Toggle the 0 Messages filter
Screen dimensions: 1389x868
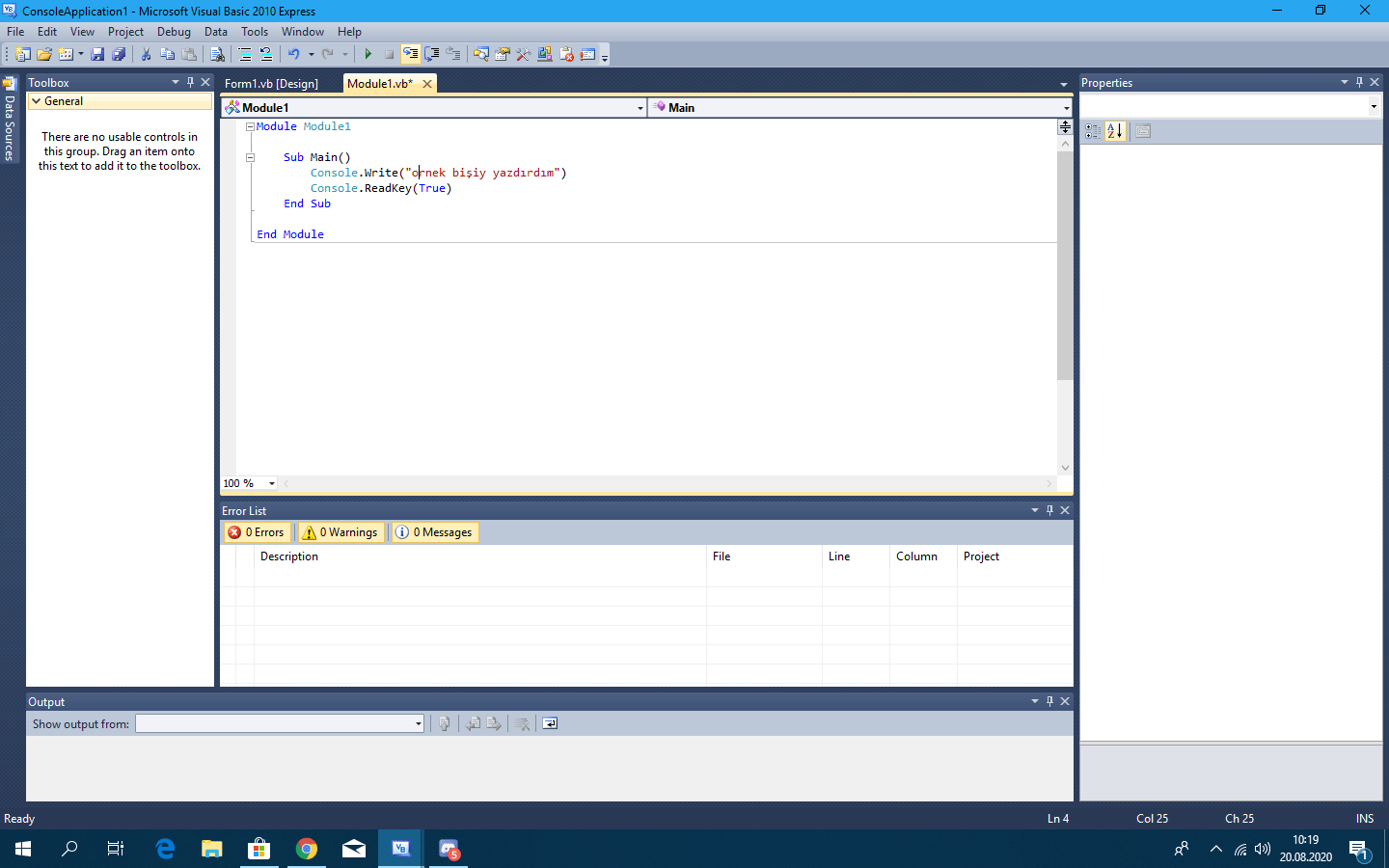435,532
